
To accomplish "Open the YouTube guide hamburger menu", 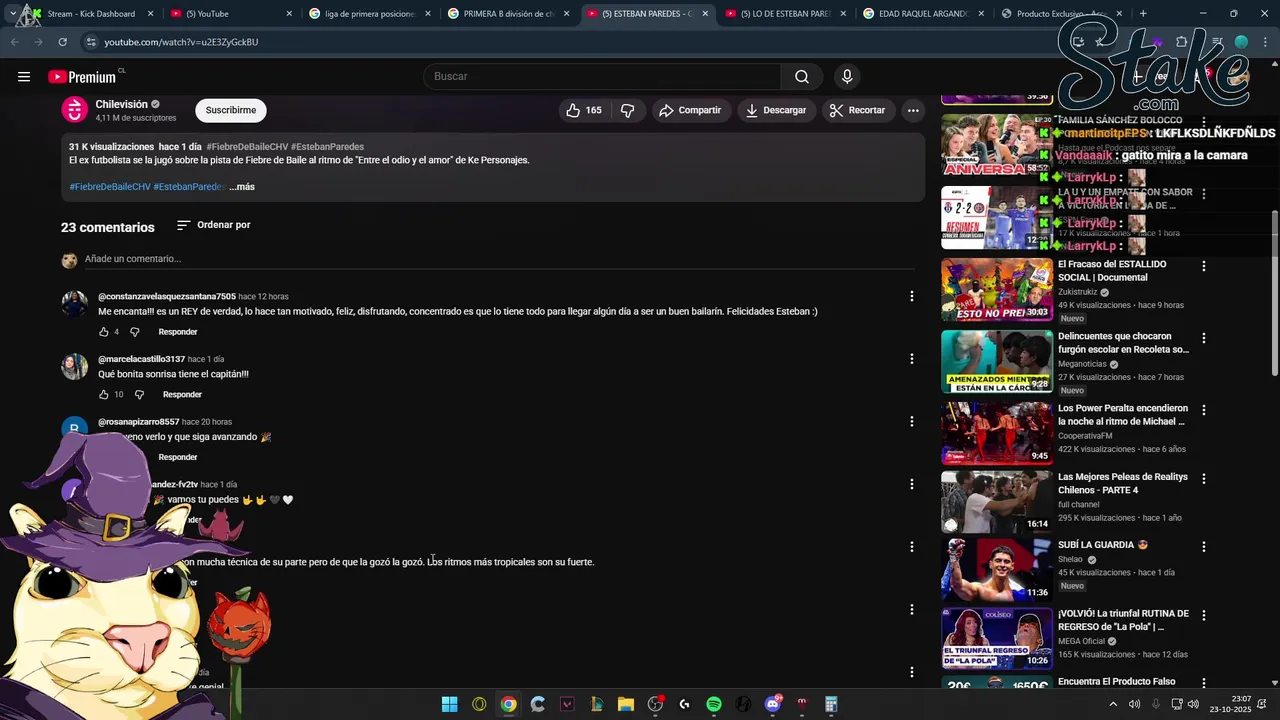I will point(24,77).
